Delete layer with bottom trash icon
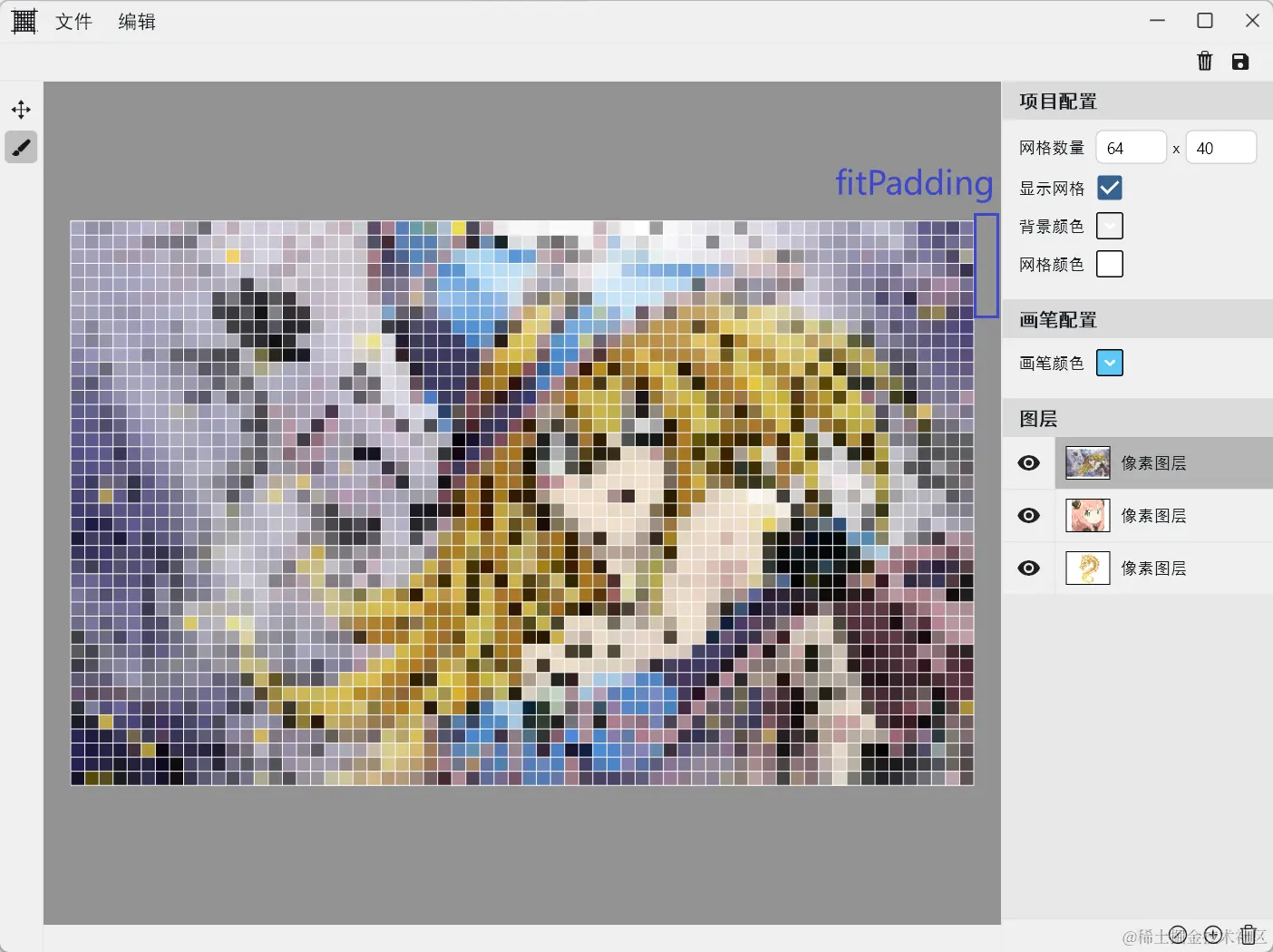Screen dimensions: 1273x952 tap(1249, 935)
